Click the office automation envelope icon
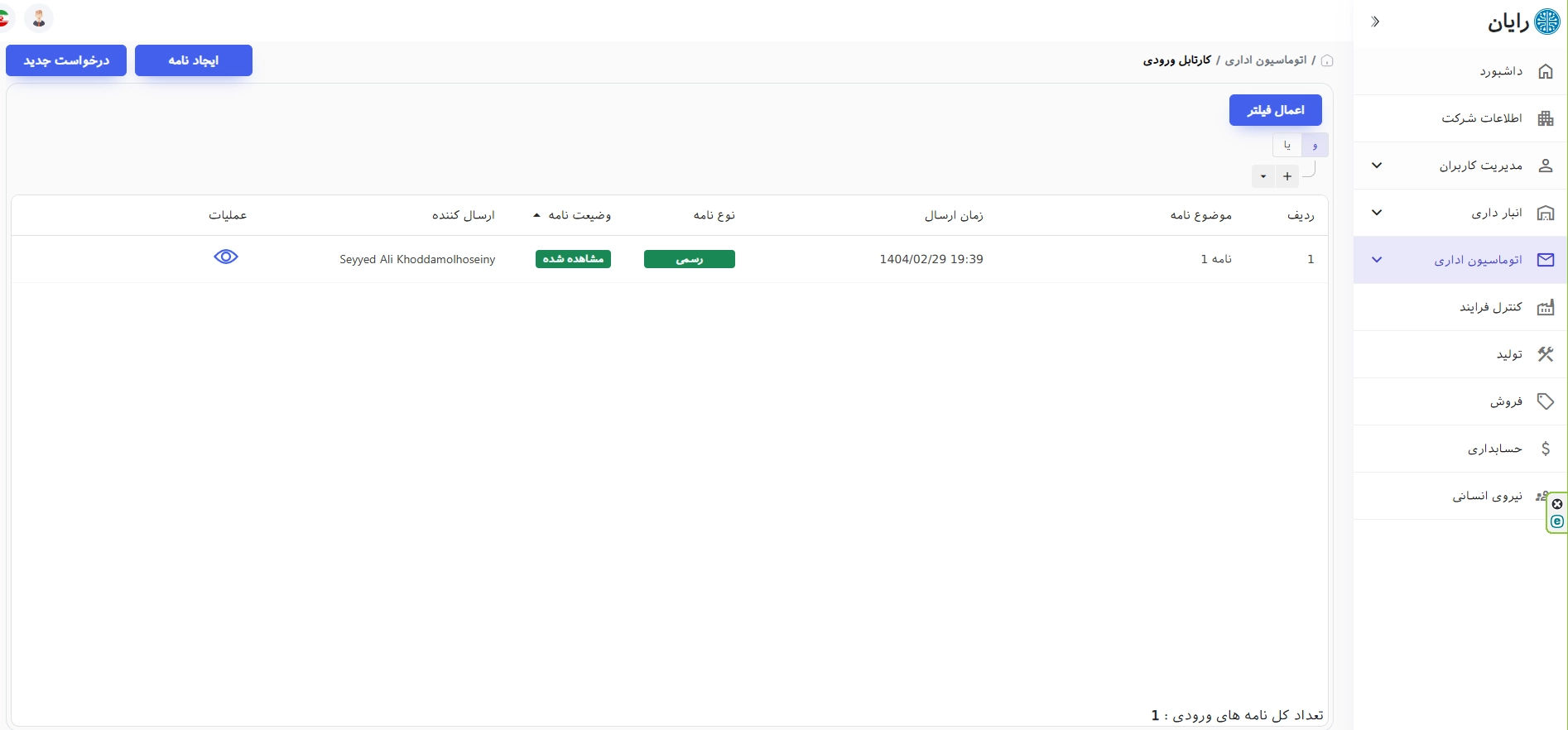Screen dimensions: 1568x730 [1546, 260]
